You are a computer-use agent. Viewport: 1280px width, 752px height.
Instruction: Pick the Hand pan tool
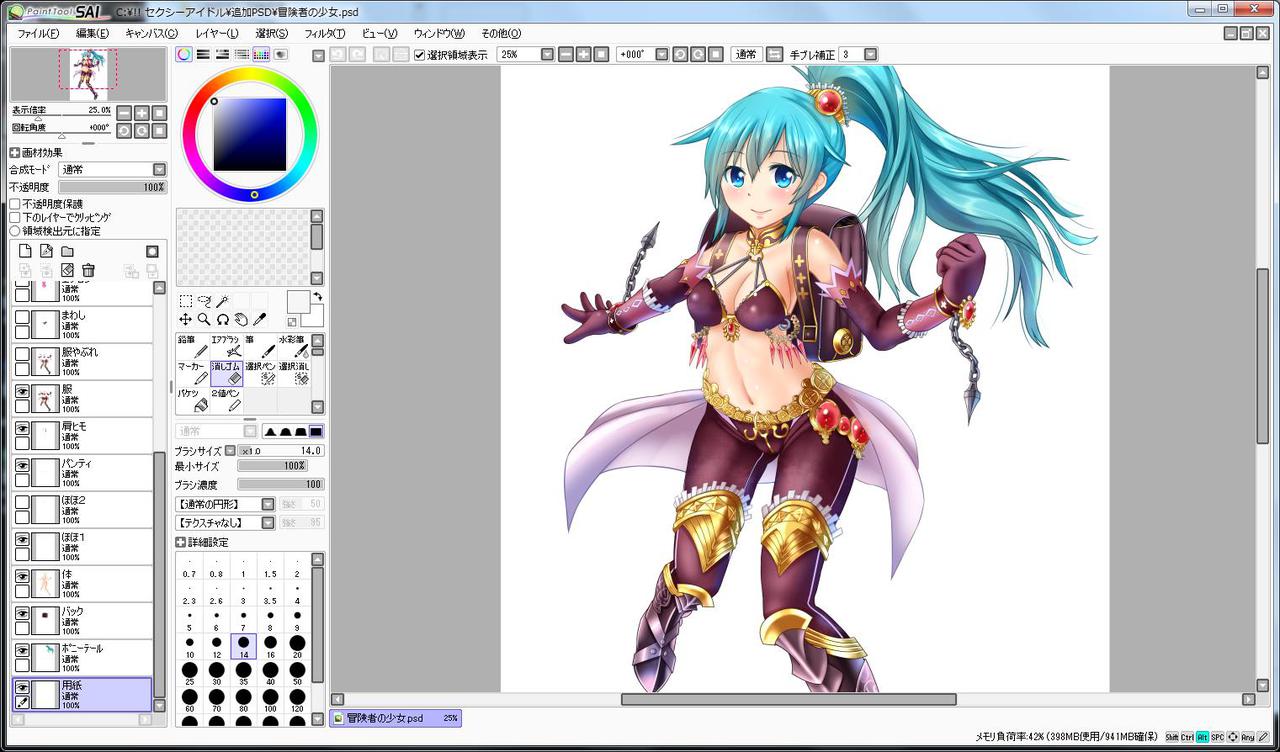(x=240, y=319)
